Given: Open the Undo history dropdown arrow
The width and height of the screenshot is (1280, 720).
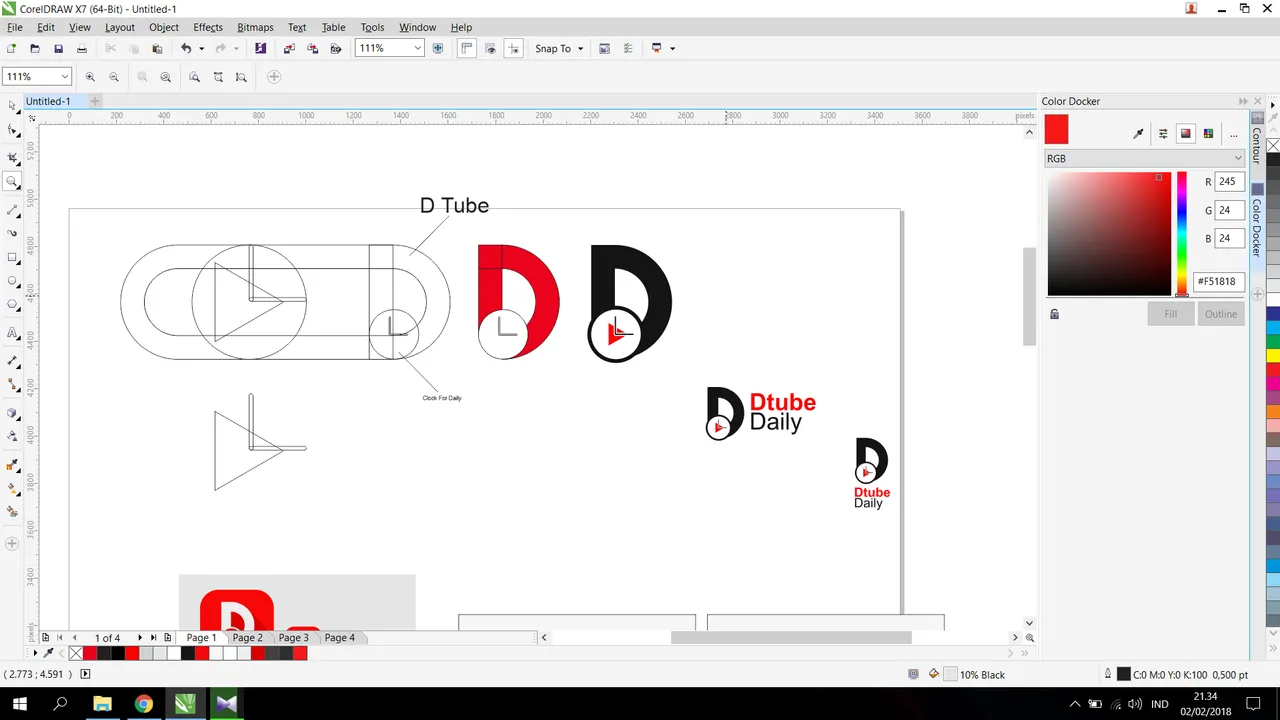Looking at the screenshot, I should (x=201, y=48).
